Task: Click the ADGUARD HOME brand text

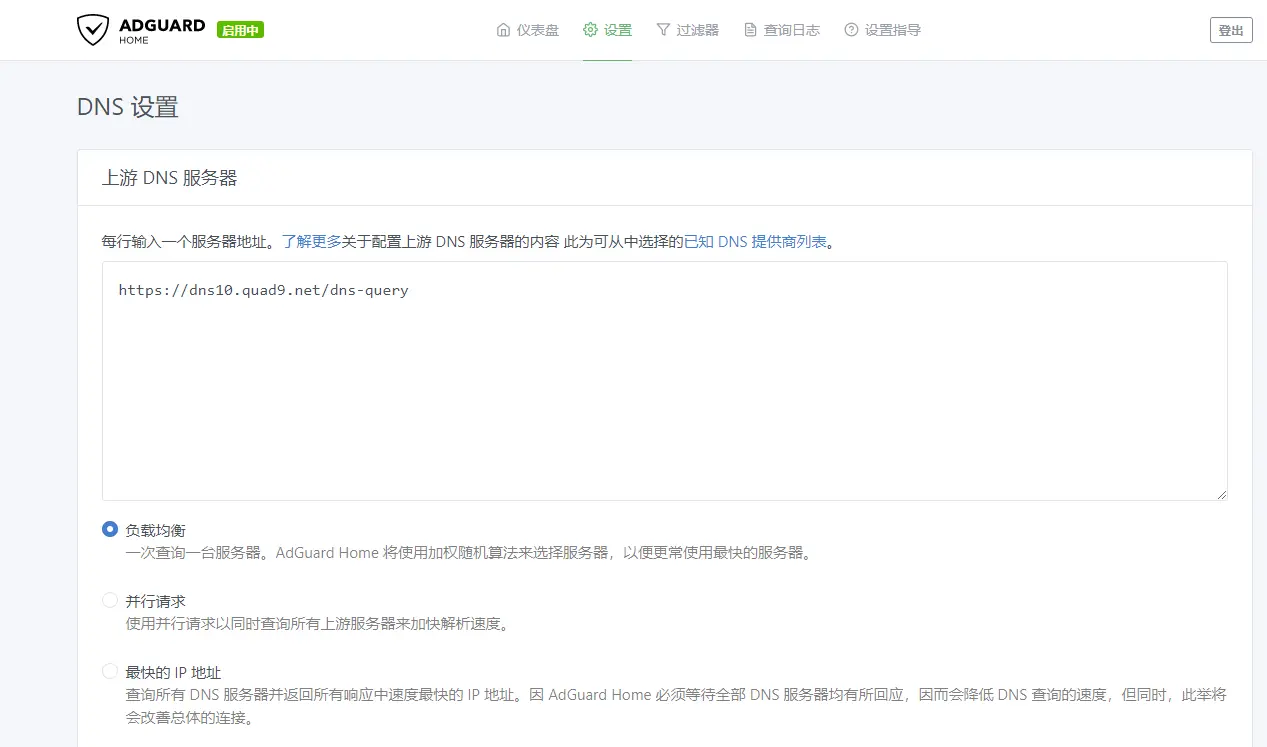Action: pos(161,30)
